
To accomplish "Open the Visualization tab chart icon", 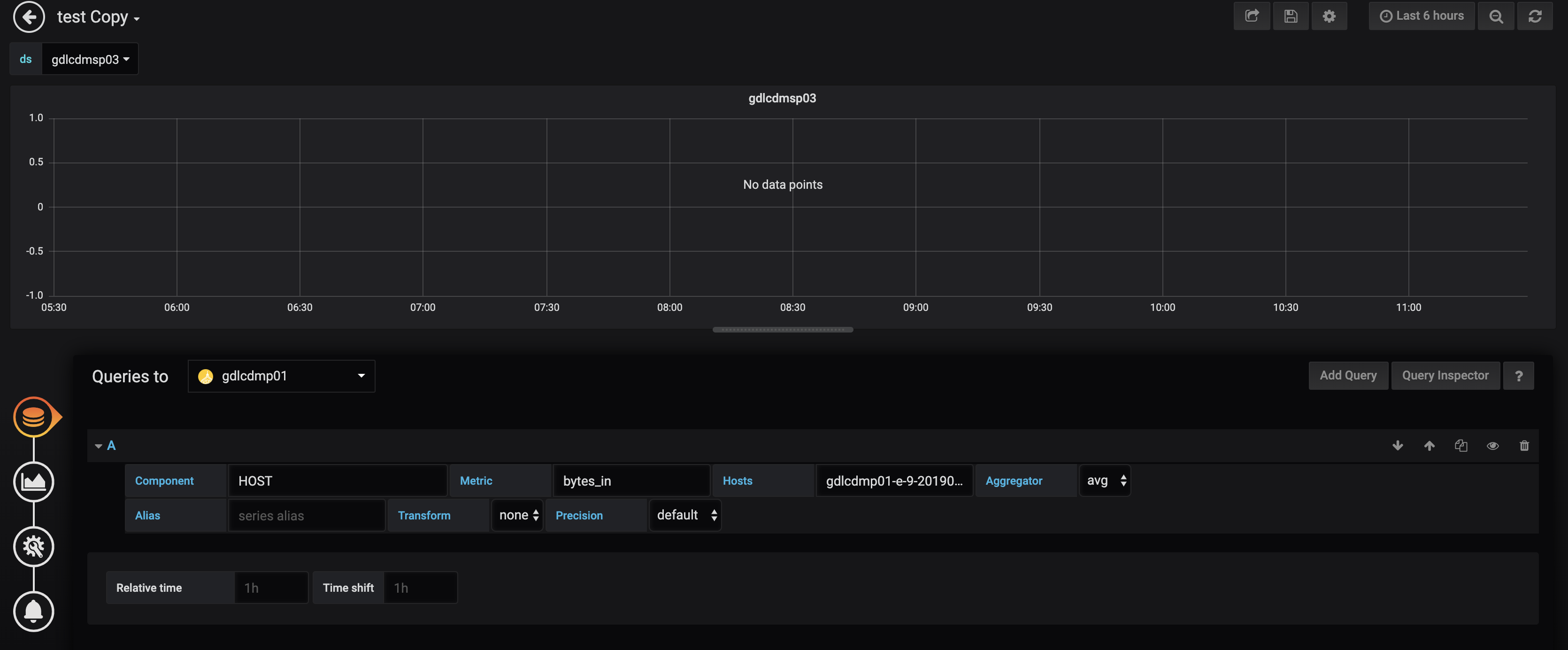I will tap(33, 482).
